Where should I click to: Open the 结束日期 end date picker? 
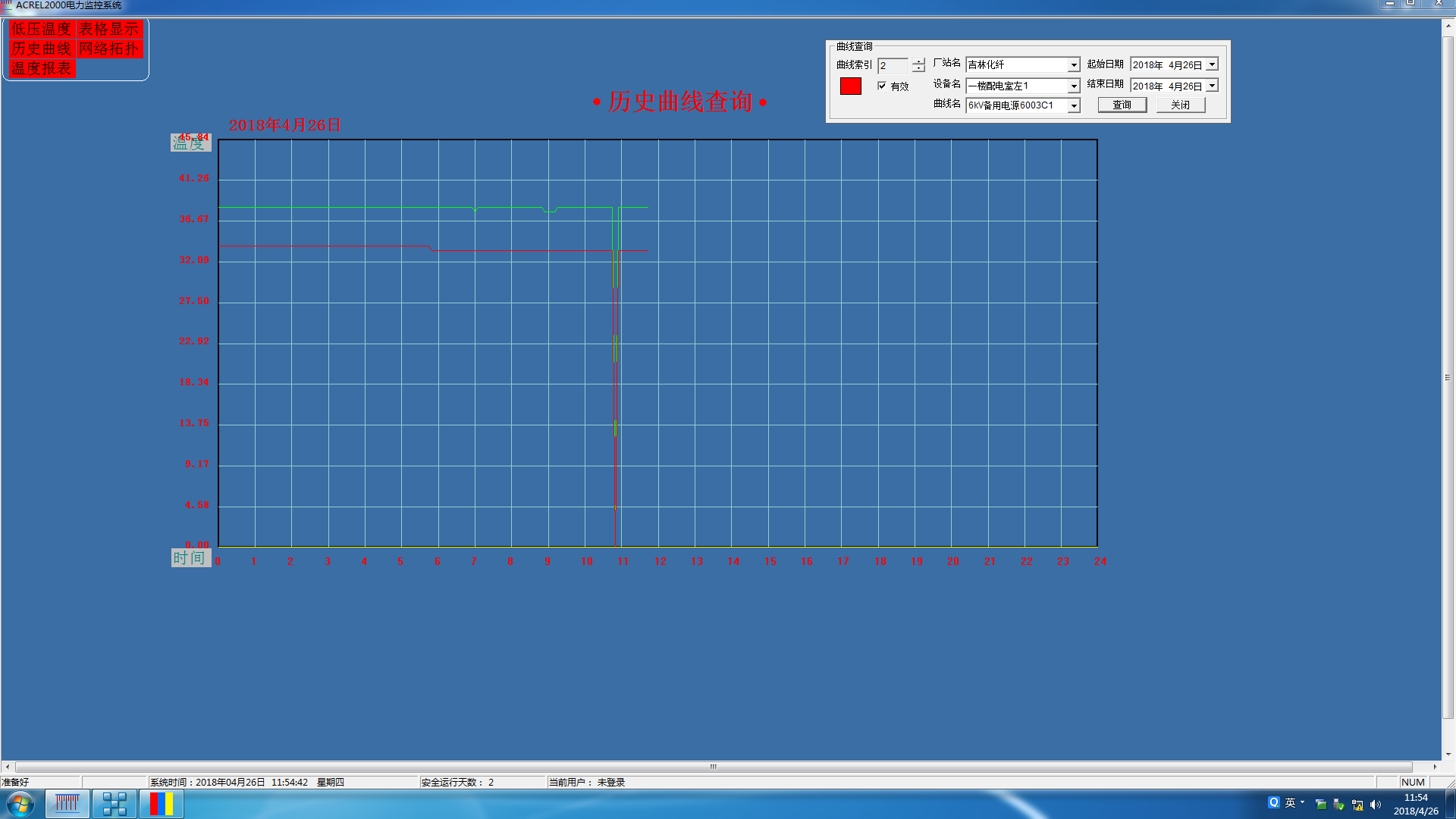pyautogui.click(x=1212, y=86)
